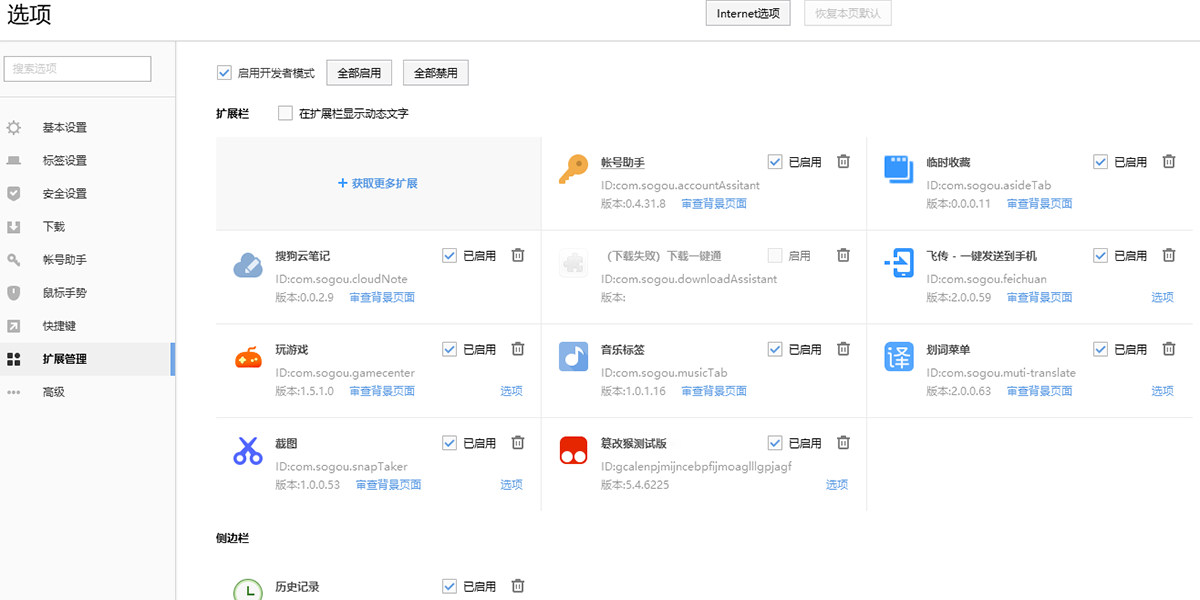Open 选项 for 玩游戏

[x=512, y=391]
